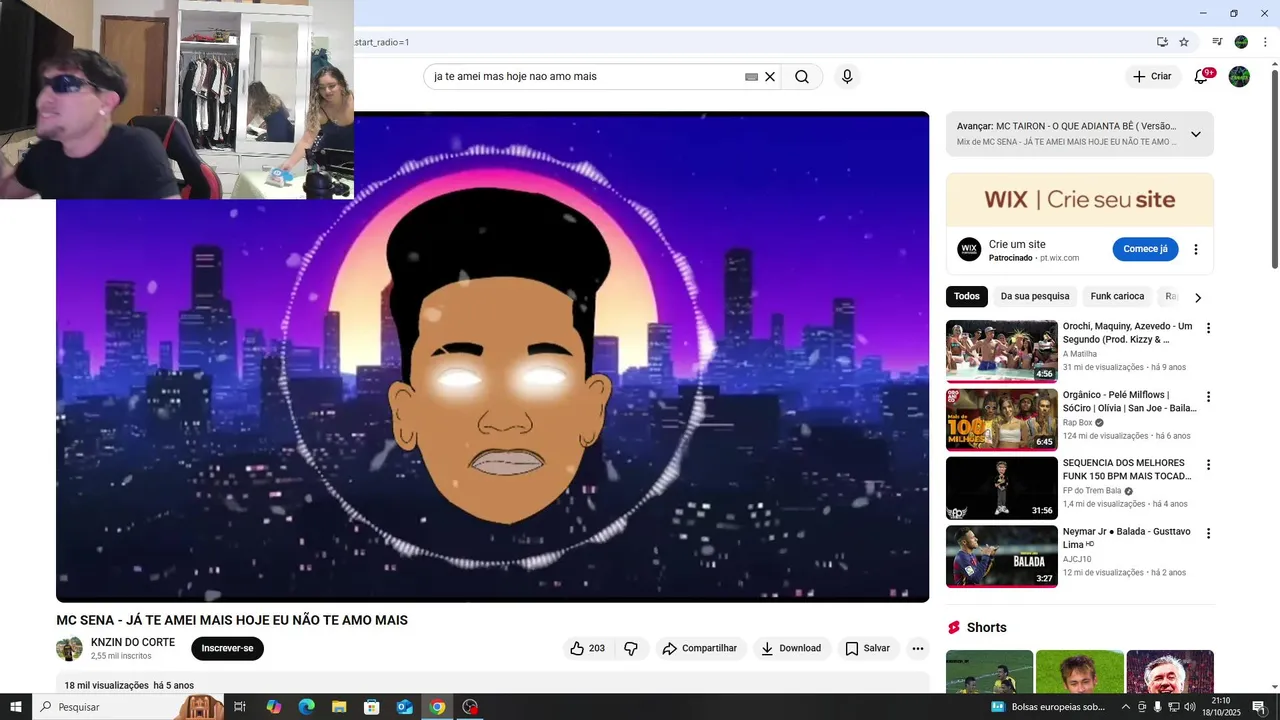This screenshot has height=720, width=1280.
Task: Open the SEQUENCIA DOS MELHORES FUNK thumbnail
Action: click(1001, 488)
